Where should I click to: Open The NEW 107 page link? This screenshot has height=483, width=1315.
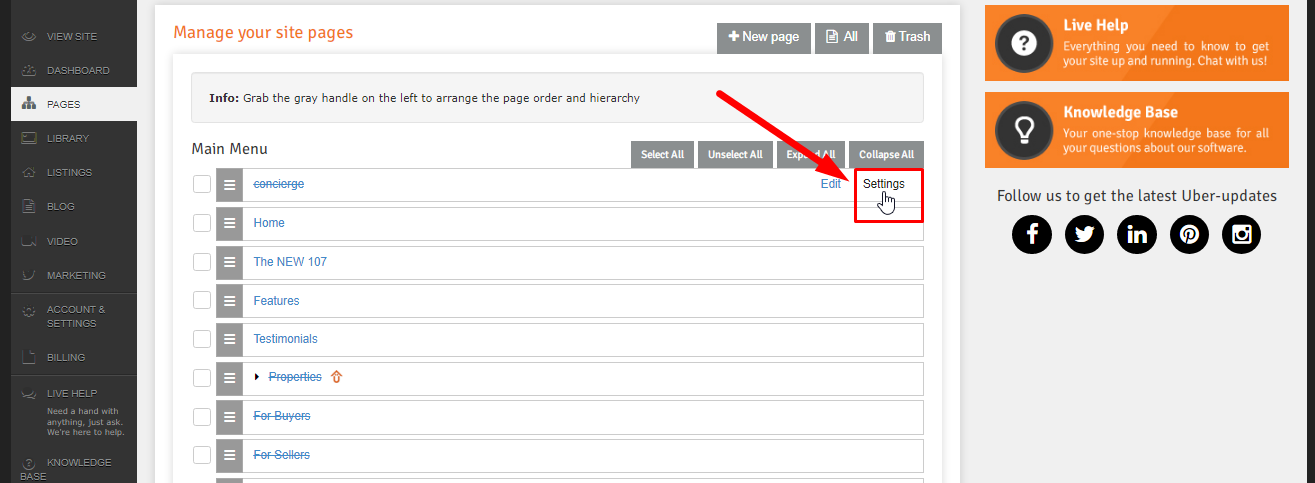click(x=290, y=262)
